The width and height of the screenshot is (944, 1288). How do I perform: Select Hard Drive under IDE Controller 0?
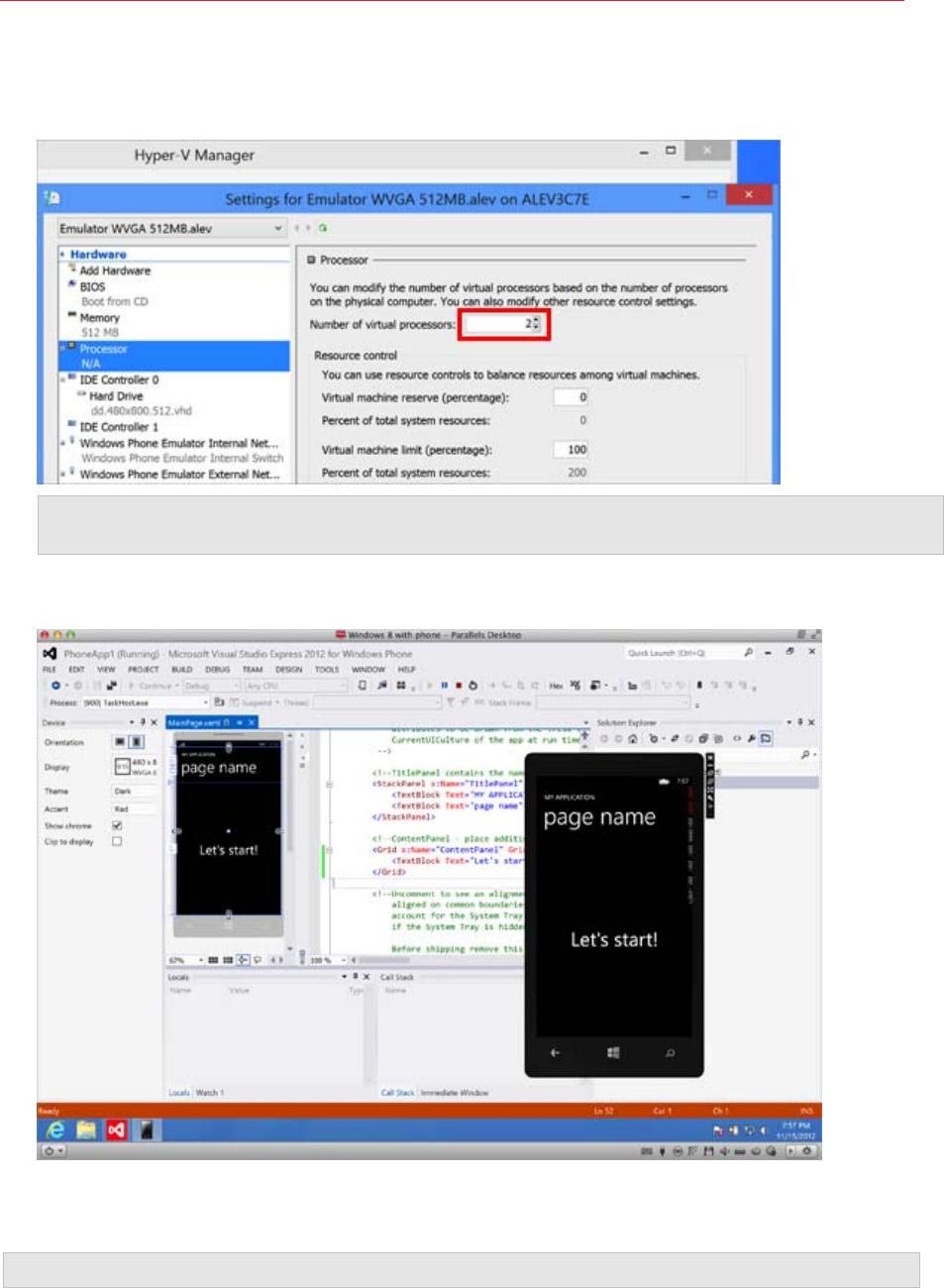coord(116,395)
